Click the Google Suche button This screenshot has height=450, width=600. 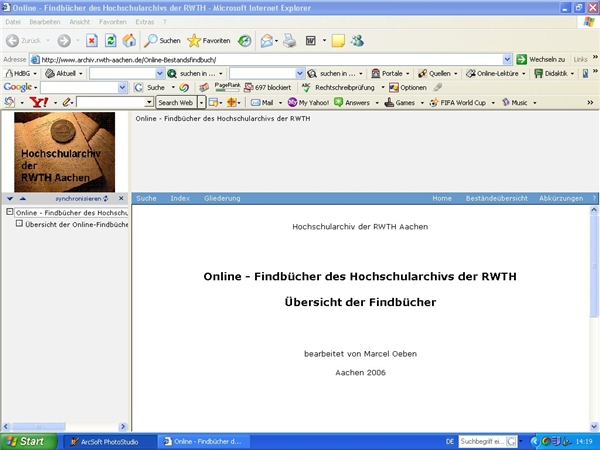tap(150, 87)
